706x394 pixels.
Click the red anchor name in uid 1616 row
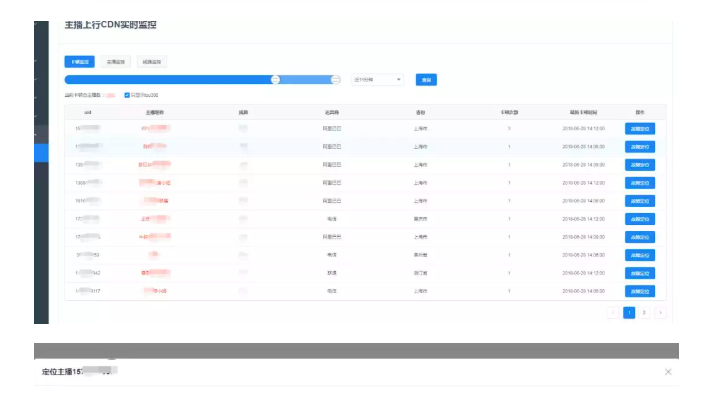[156, 200]
